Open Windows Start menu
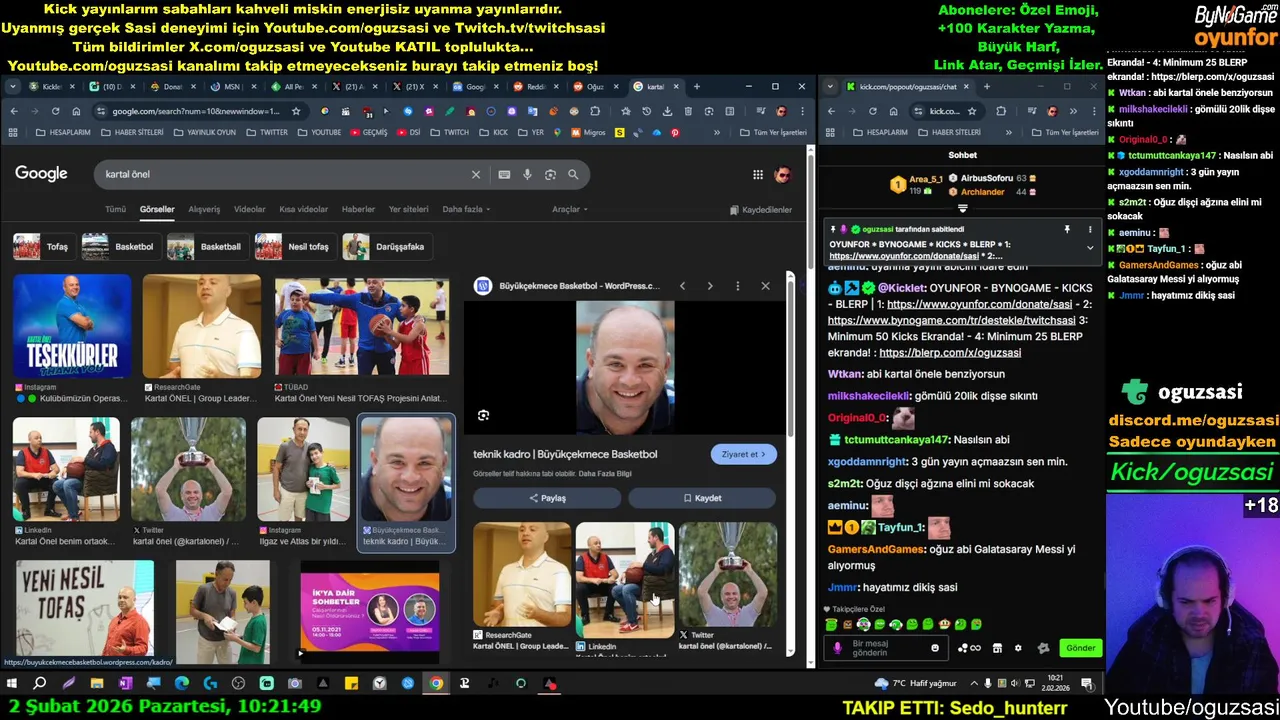The width and height of the screenshot is (1280, 720). (x=12, y=684)
